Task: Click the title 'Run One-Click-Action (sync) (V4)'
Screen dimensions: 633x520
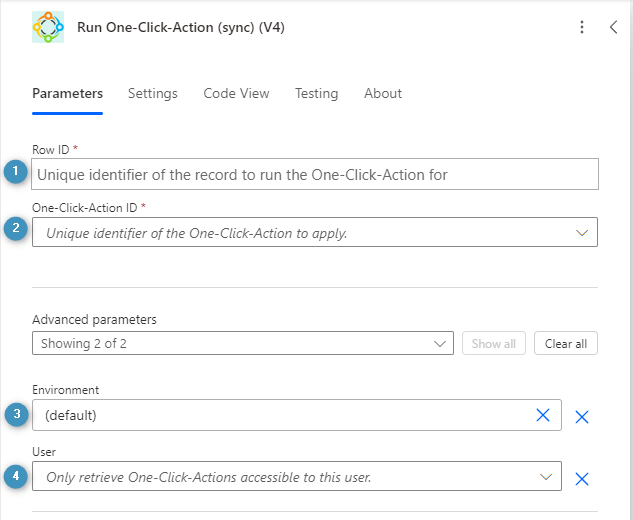Action: click(181, 27)
